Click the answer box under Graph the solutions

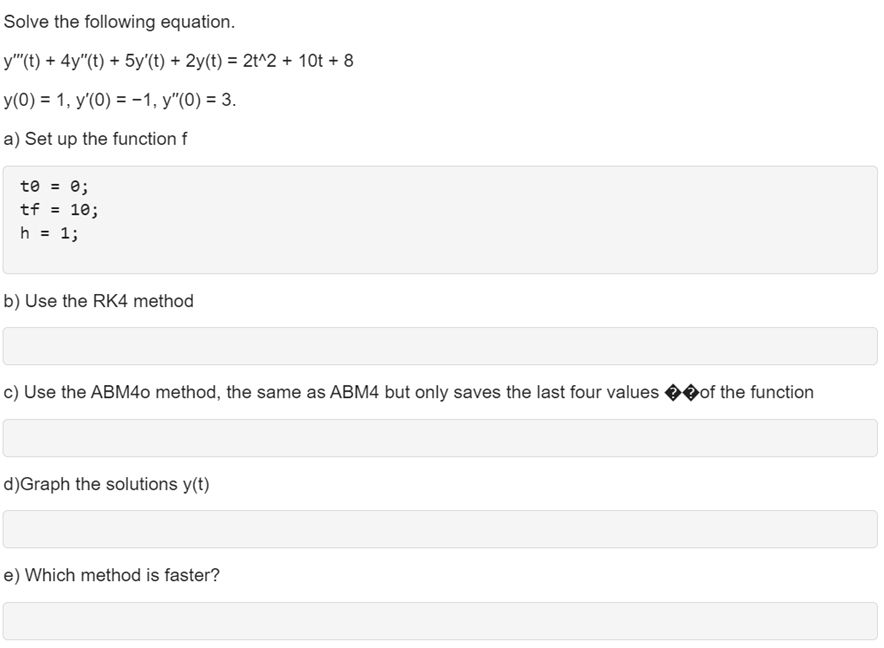coord(440,529)
